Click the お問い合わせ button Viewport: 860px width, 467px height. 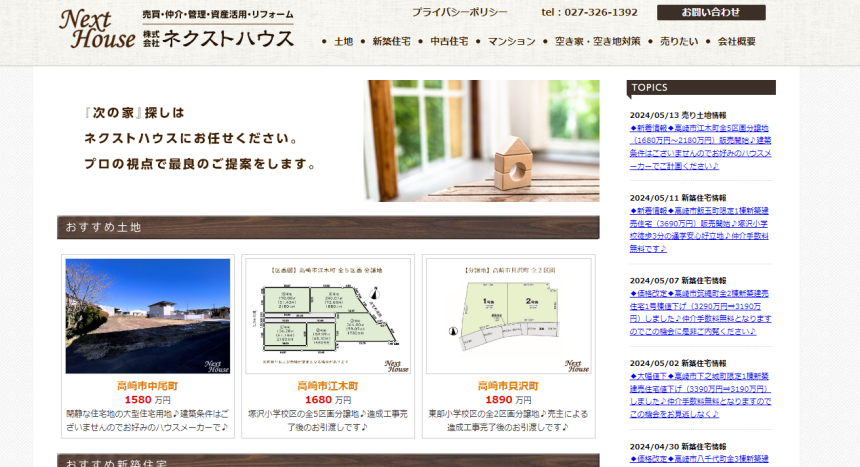(711, 13)
